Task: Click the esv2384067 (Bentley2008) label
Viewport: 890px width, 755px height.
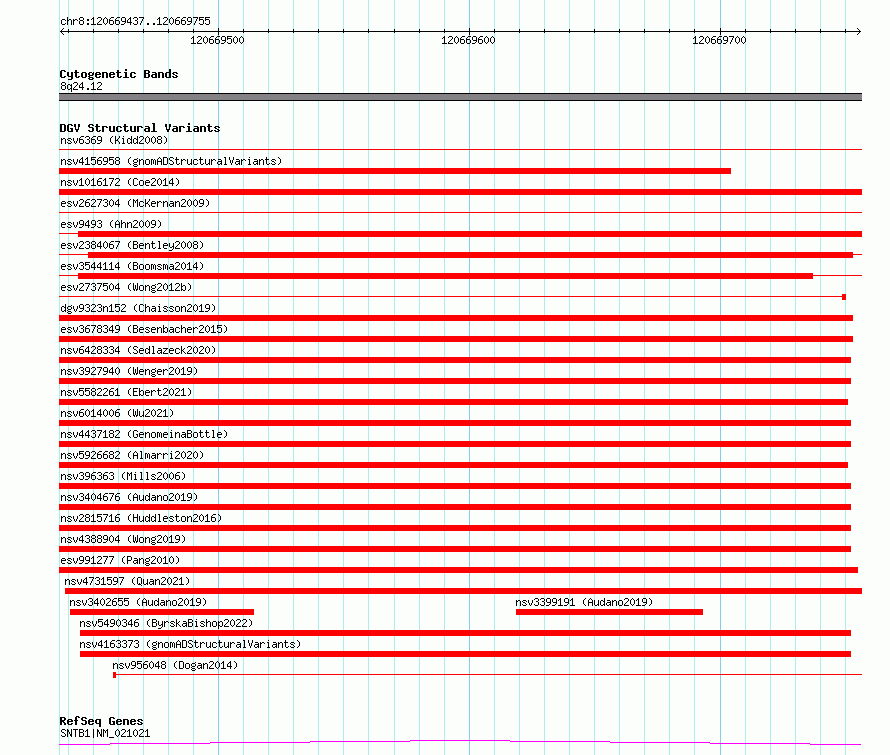Action: point(132,245)
